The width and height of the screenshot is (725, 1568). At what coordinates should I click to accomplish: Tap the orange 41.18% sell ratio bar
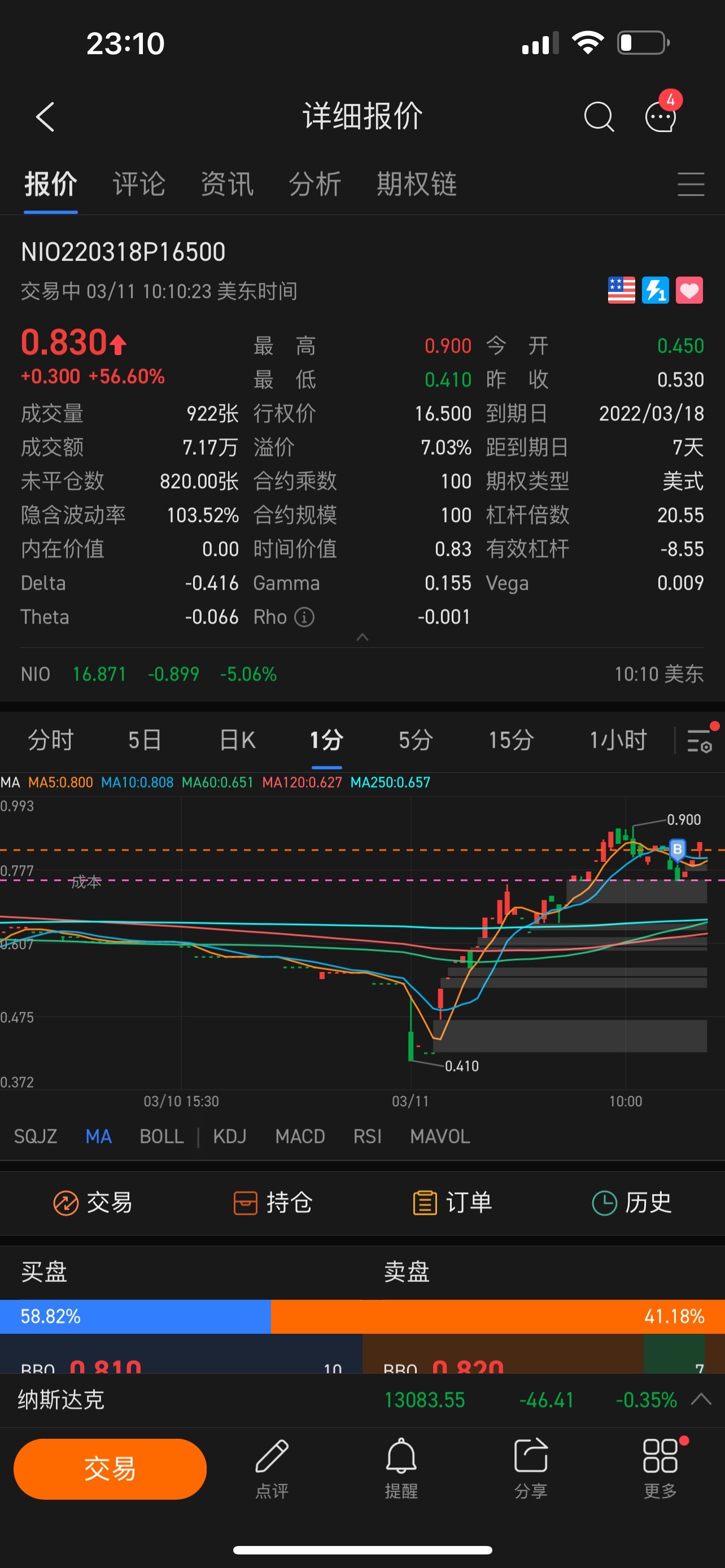click(498, 1316)
